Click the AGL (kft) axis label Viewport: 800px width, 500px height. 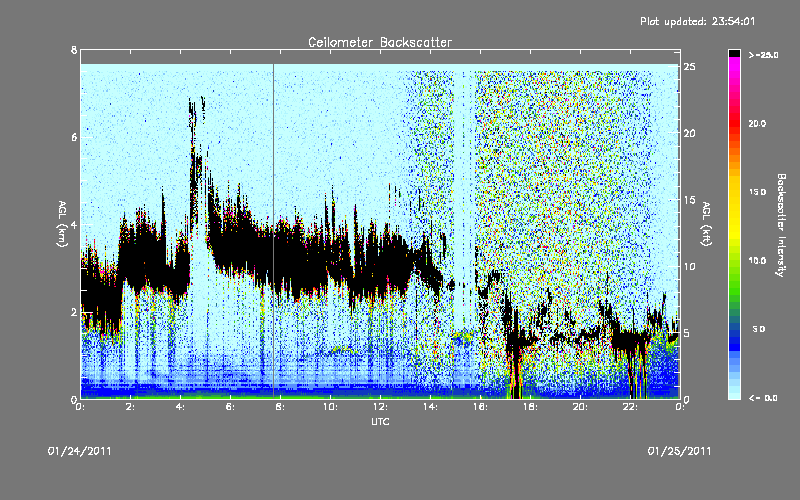[707, 224]
